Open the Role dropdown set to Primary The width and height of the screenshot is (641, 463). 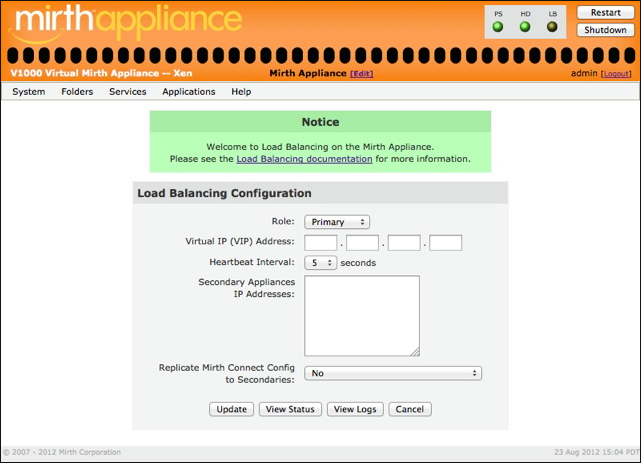point(337,222)
